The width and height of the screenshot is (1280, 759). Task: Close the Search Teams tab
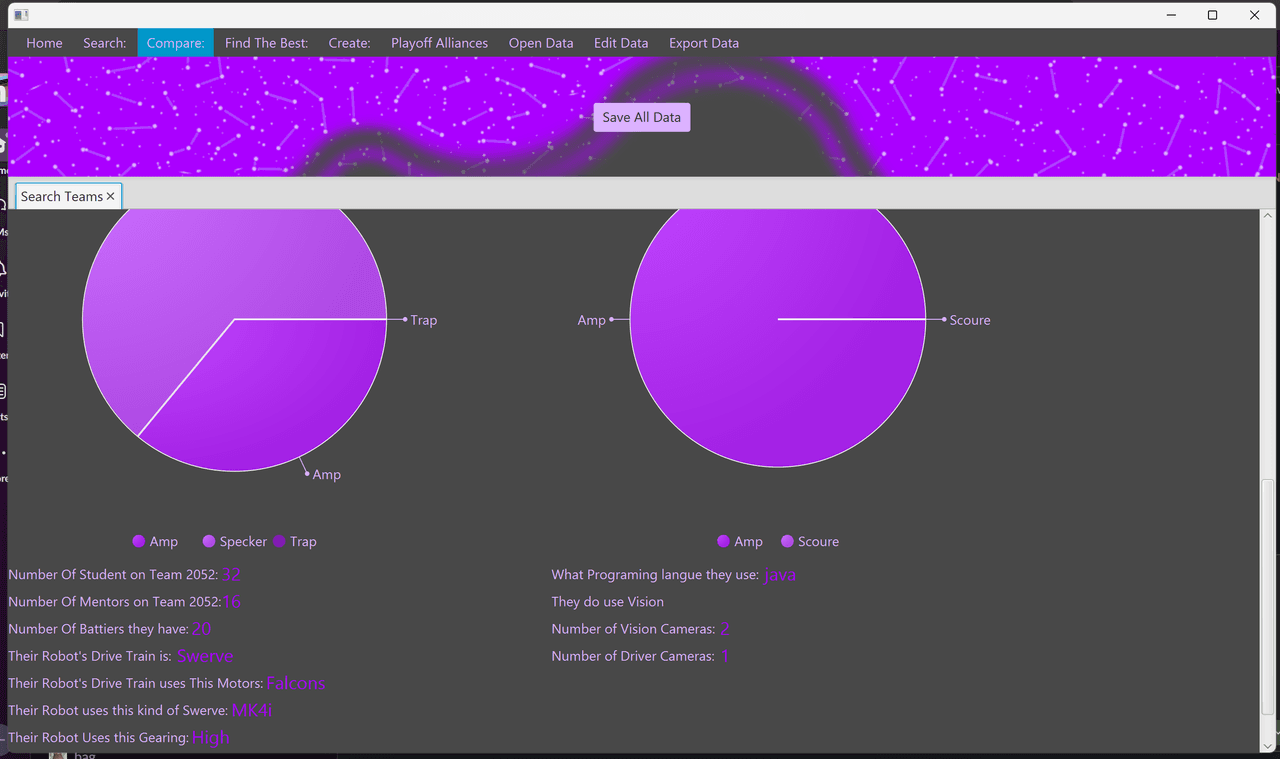111,197
